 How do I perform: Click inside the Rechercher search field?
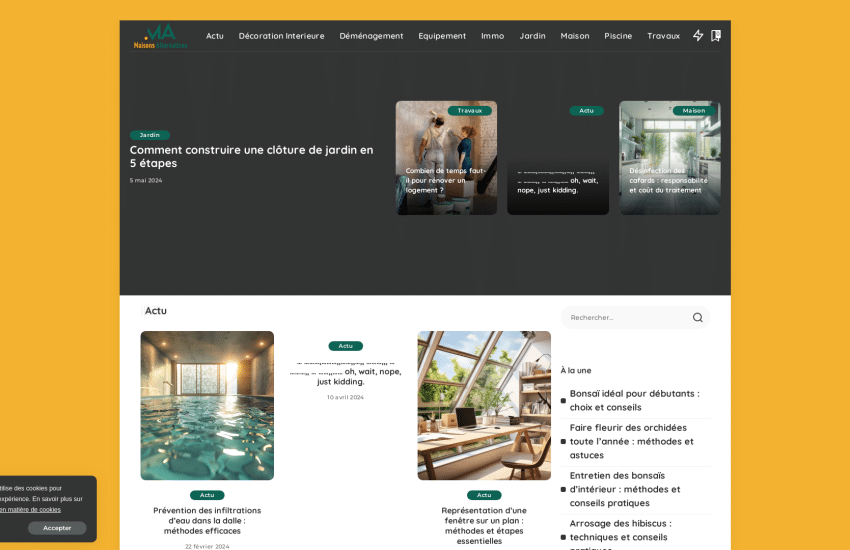point(625,318)
